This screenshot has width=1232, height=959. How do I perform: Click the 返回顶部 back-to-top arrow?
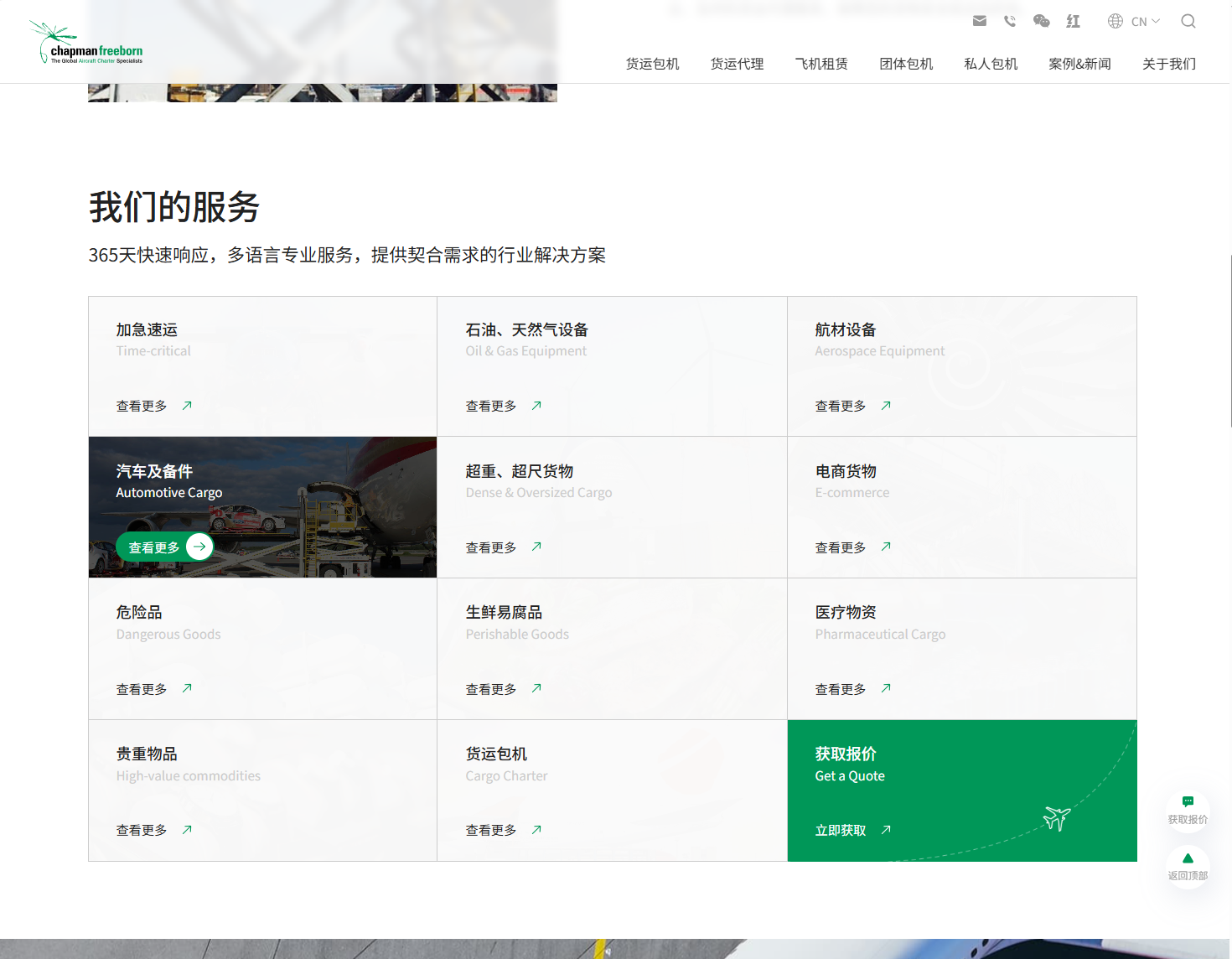[x=1188, y=858]
